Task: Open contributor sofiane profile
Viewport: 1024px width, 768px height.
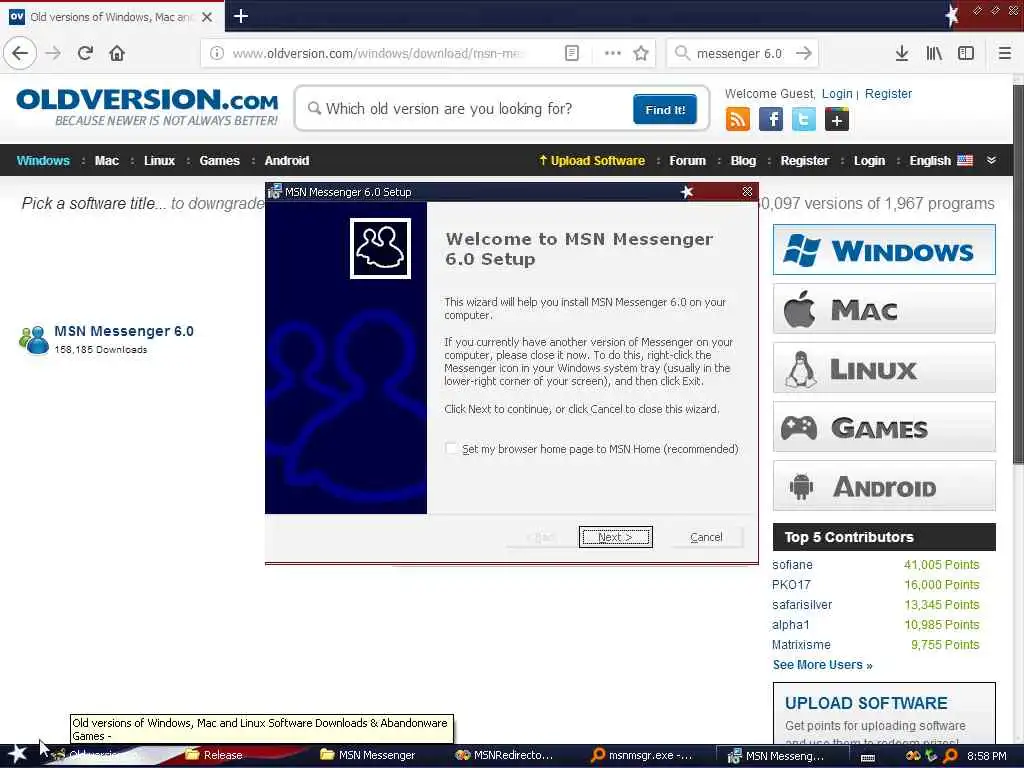Action: (x=792, y=564)
